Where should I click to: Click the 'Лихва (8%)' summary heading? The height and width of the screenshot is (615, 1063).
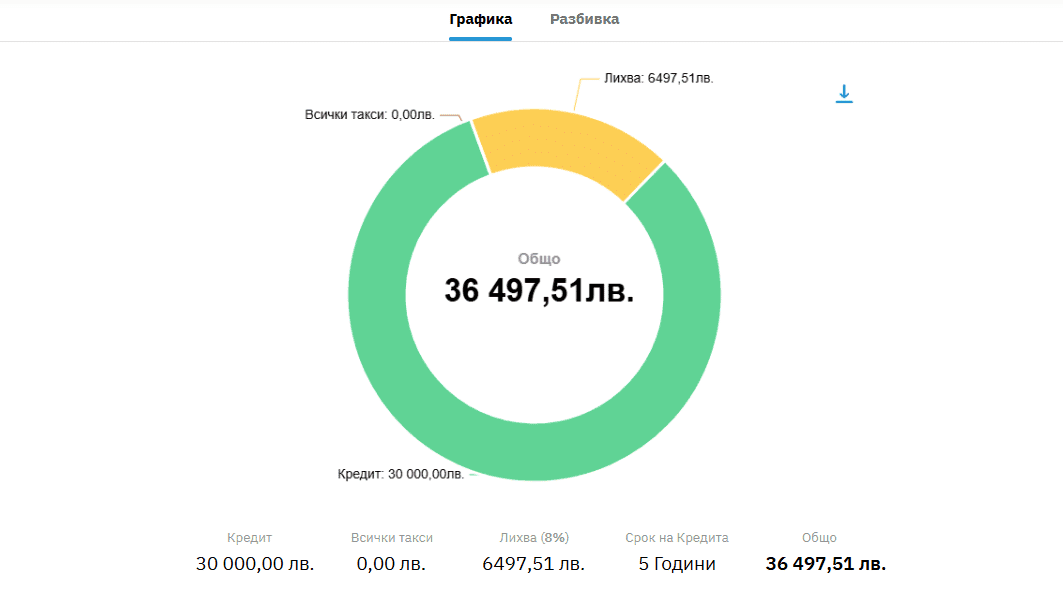pos(534,538)
